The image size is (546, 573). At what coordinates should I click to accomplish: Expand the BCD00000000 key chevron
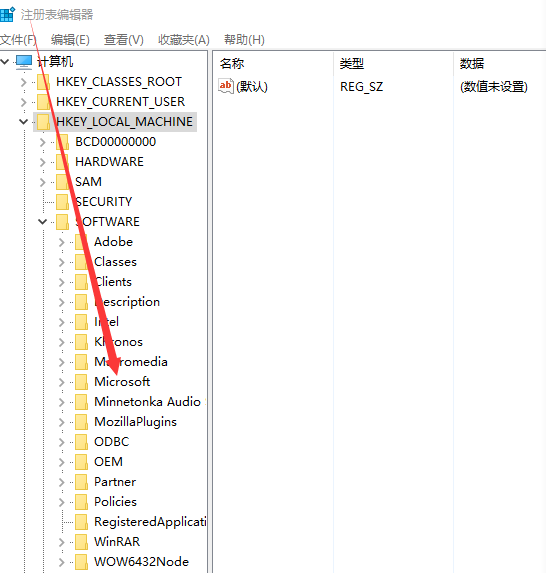coord(43,142)
